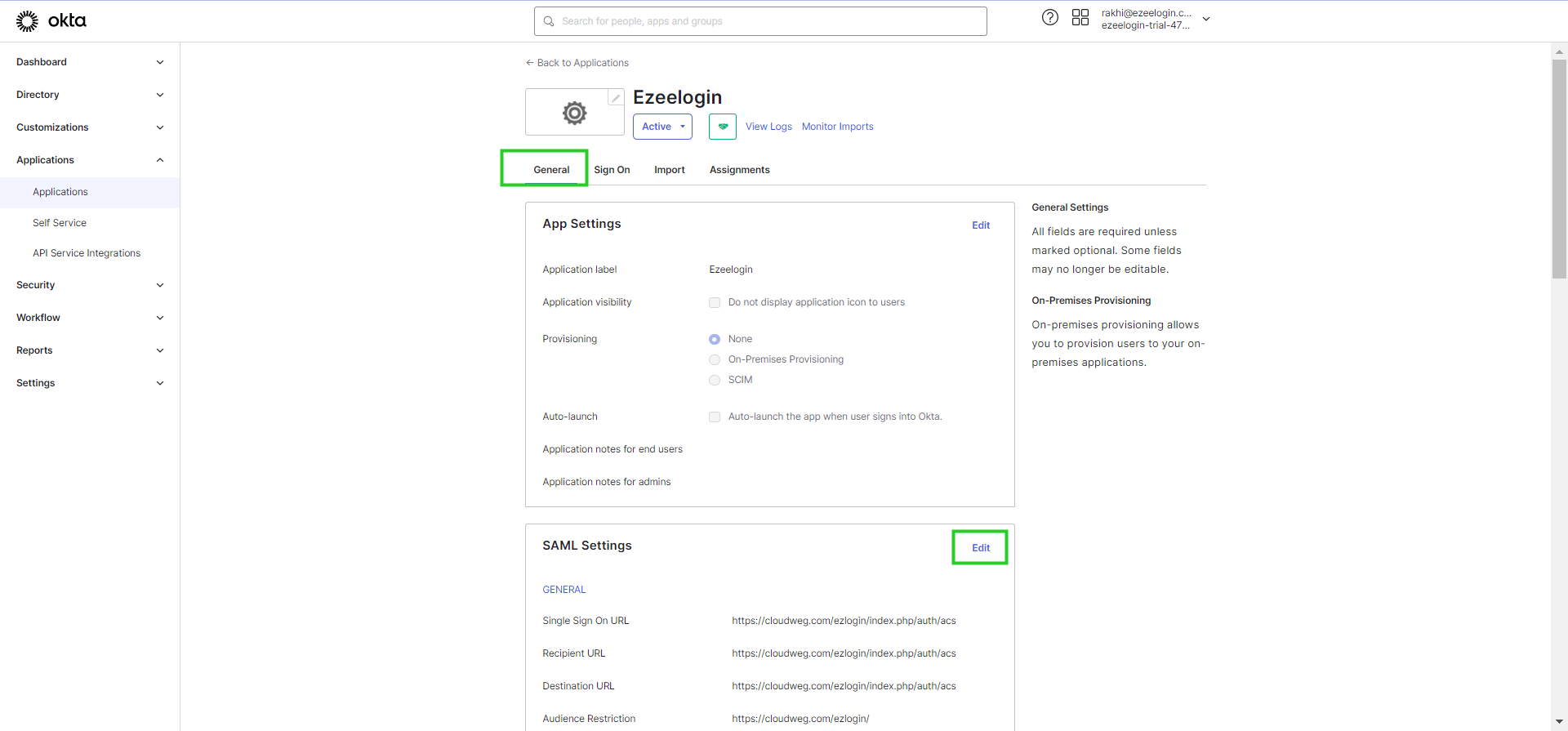Click the Destination URL value
1568x731 pixels.
844,686
